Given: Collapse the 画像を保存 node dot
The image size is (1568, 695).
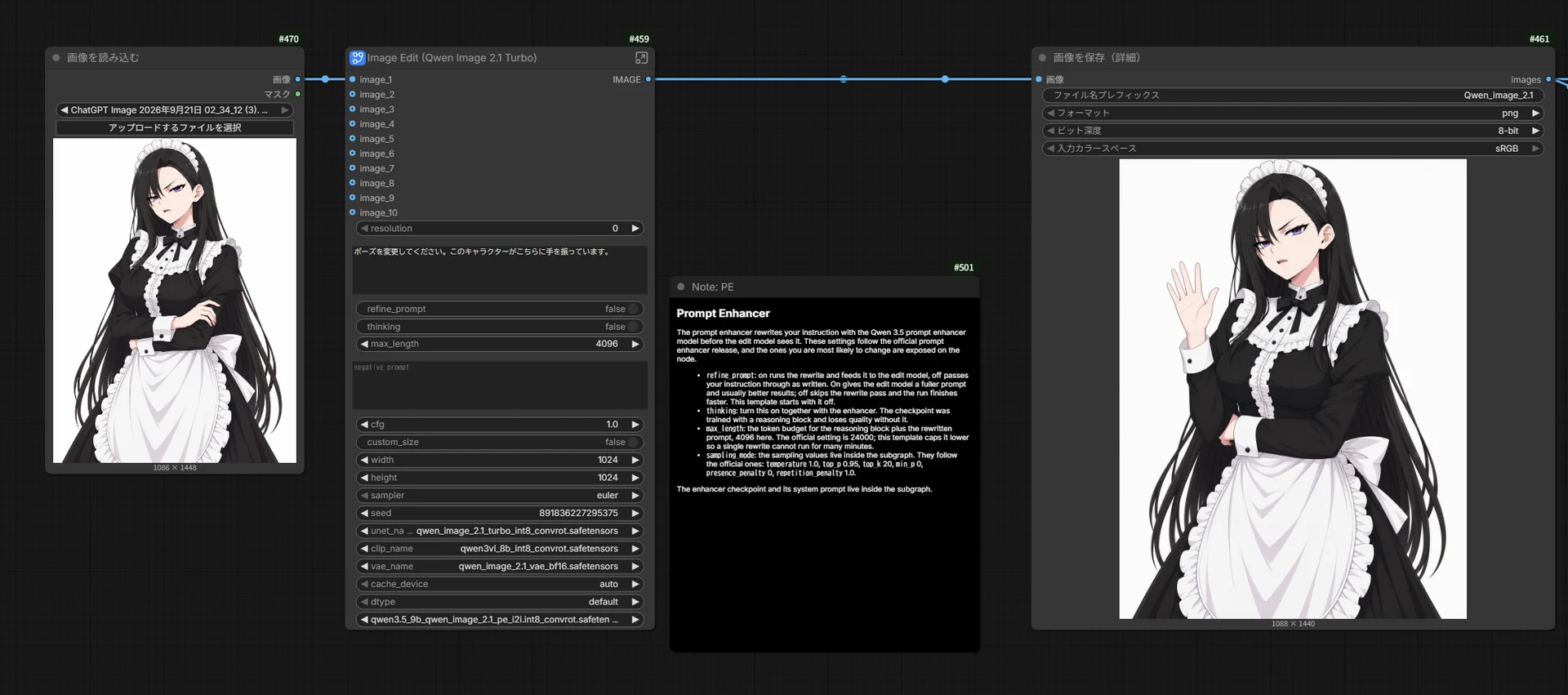Looking at the screenshot, I should (x=1043, y=58).
